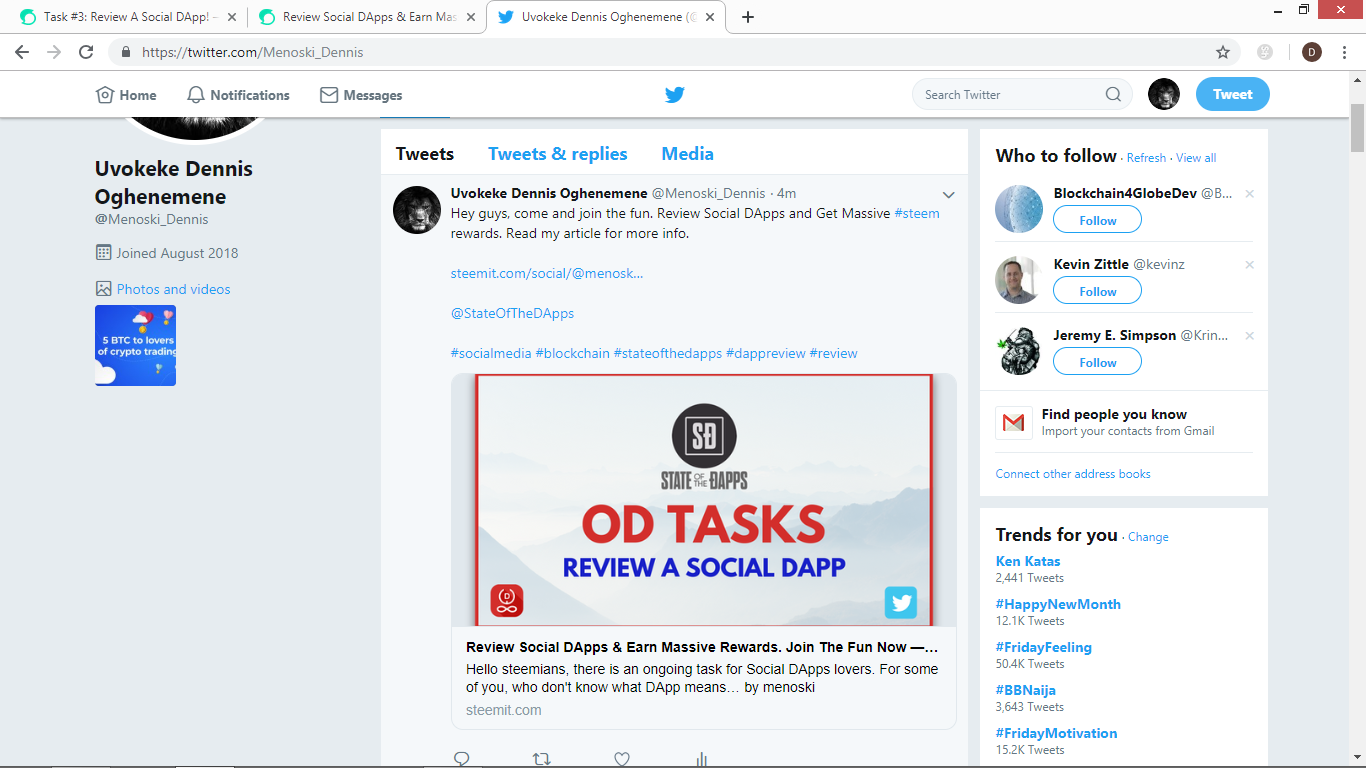This screenshot has height=768, width=1366.
Task: Like the tweet via heart icon
Action: pos(622,759)
